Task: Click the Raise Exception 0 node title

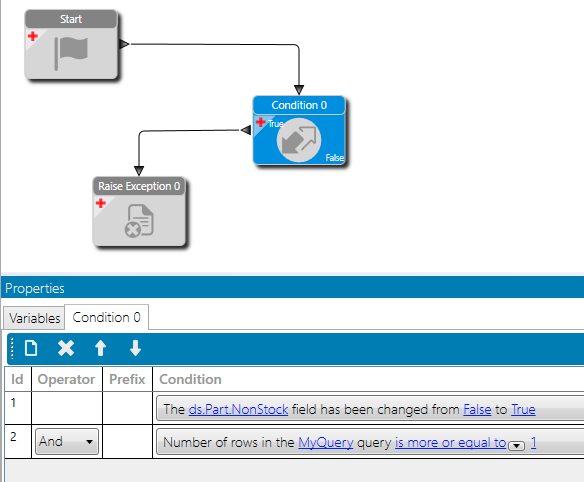Action: tap(139, 186)
